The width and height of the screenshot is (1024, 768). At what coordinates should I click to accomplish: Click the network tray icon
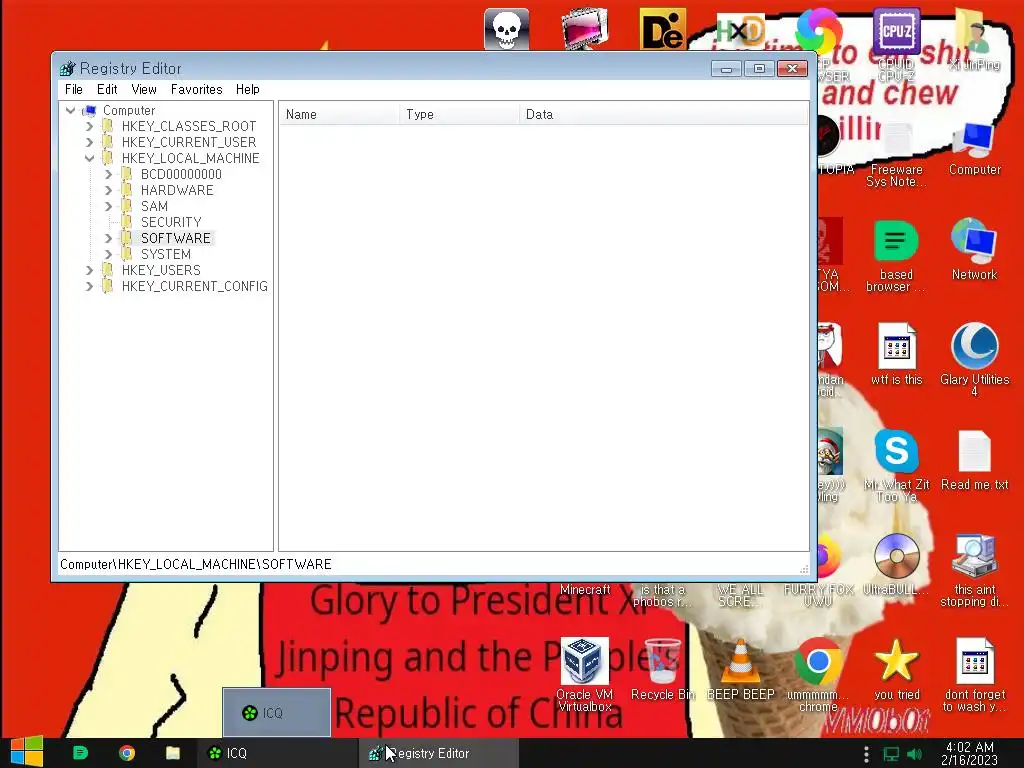(x=891, y=754)
